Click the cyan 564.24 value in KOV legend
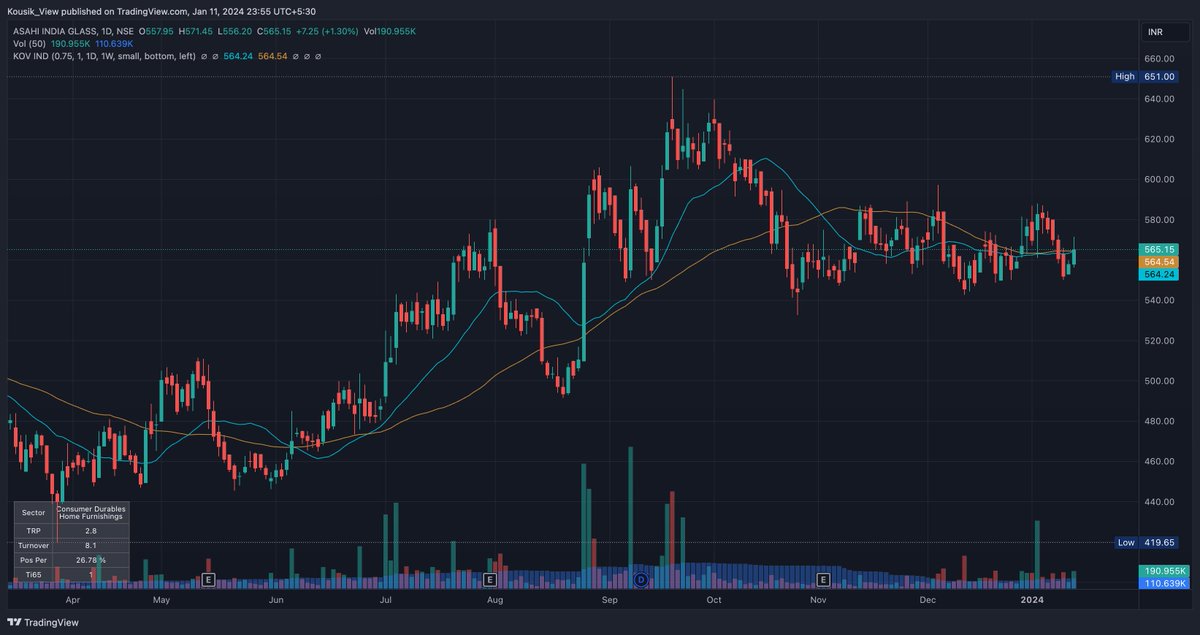The width and height of the screenshot is (1200, 635). (x=237, y=57)
